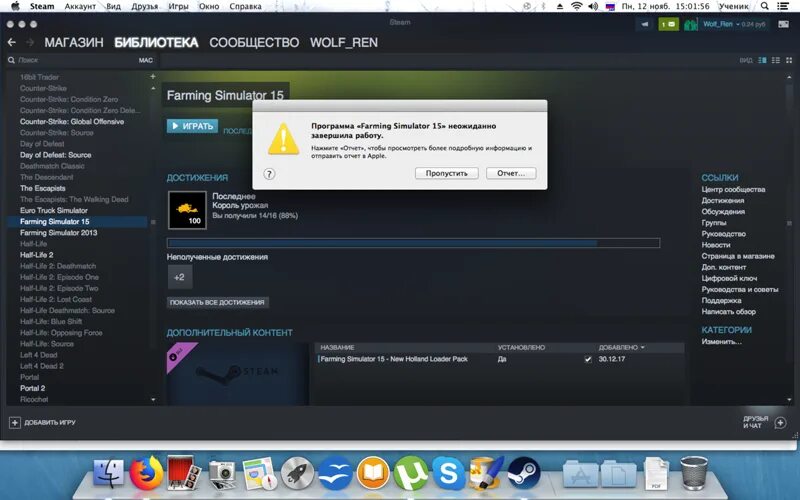Open the Игры menu
The width and height of the screenshot is (800, 500).
click(178, 6)
